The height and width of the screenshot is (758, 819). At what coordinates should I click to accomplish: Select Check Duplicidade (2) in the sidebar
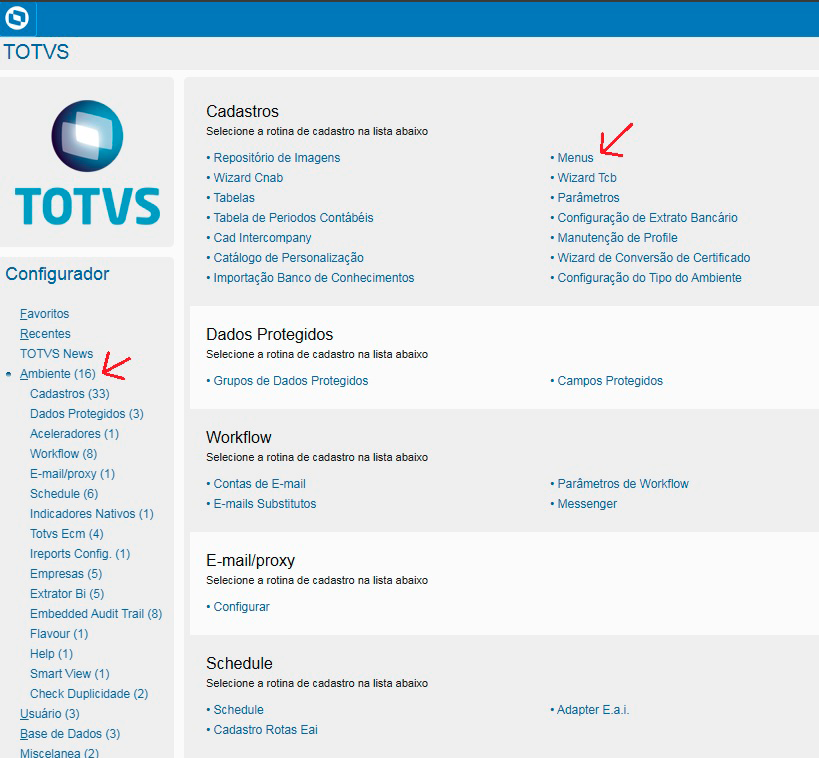[89, 694]
